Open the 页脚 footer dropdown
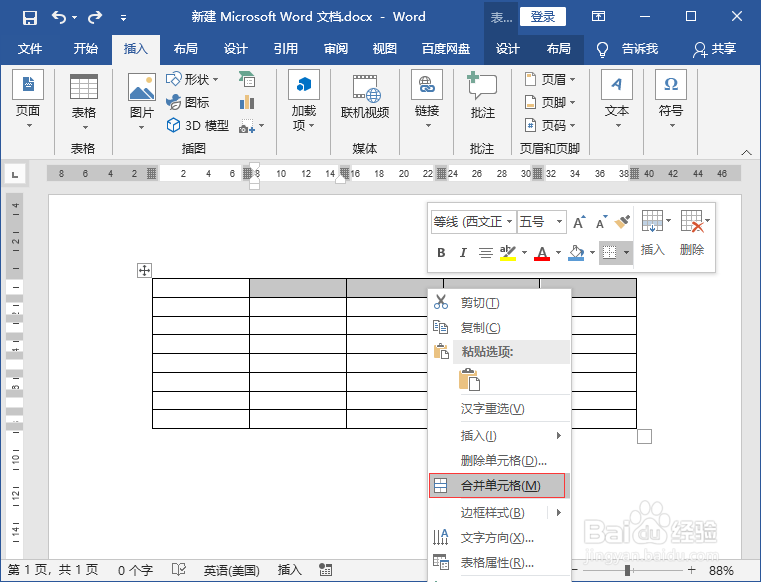This screenshot has width=761, height=582. tap(550, 102)
